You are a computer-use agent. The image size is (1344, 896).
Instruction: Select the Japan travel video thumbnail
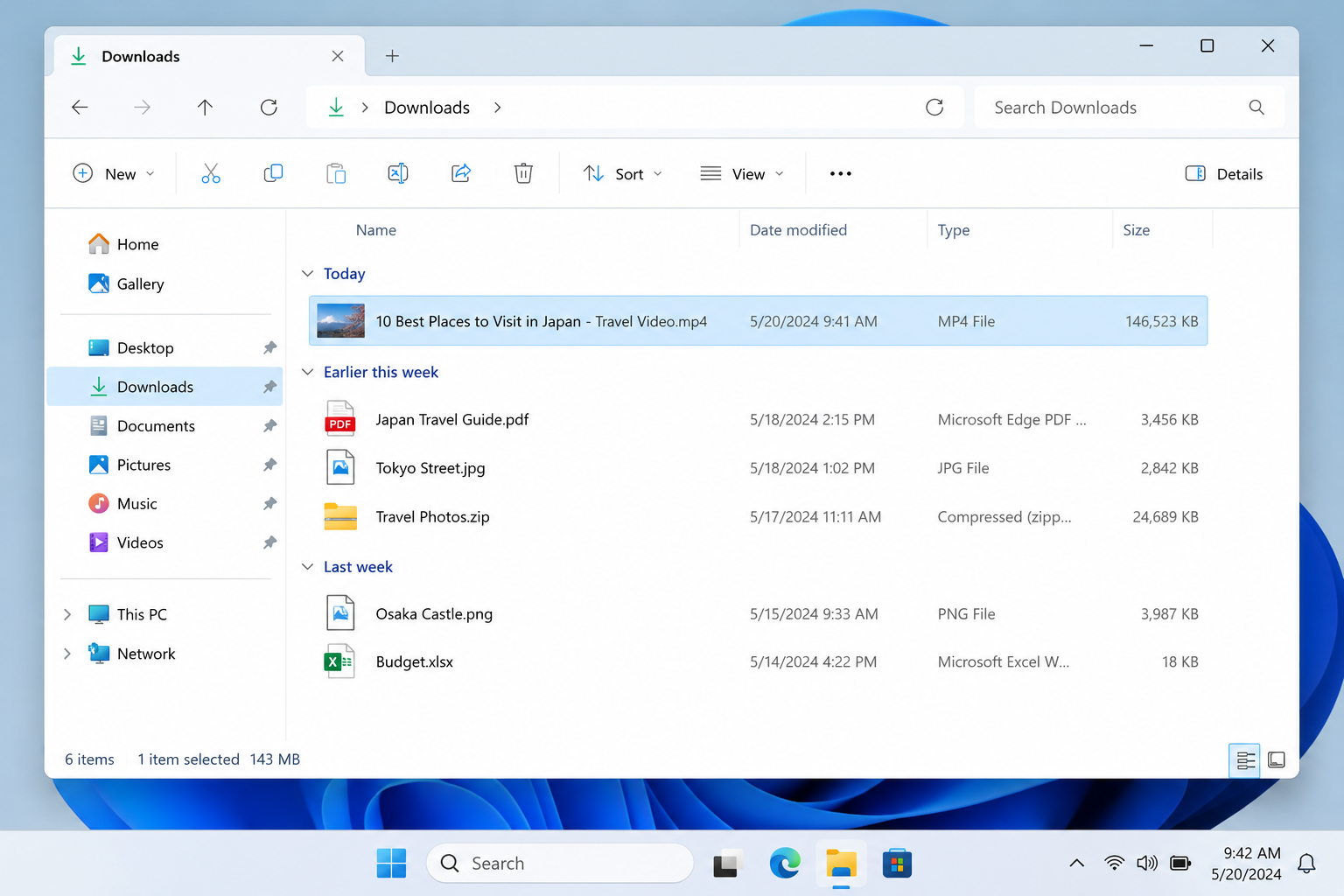(340, 321)
